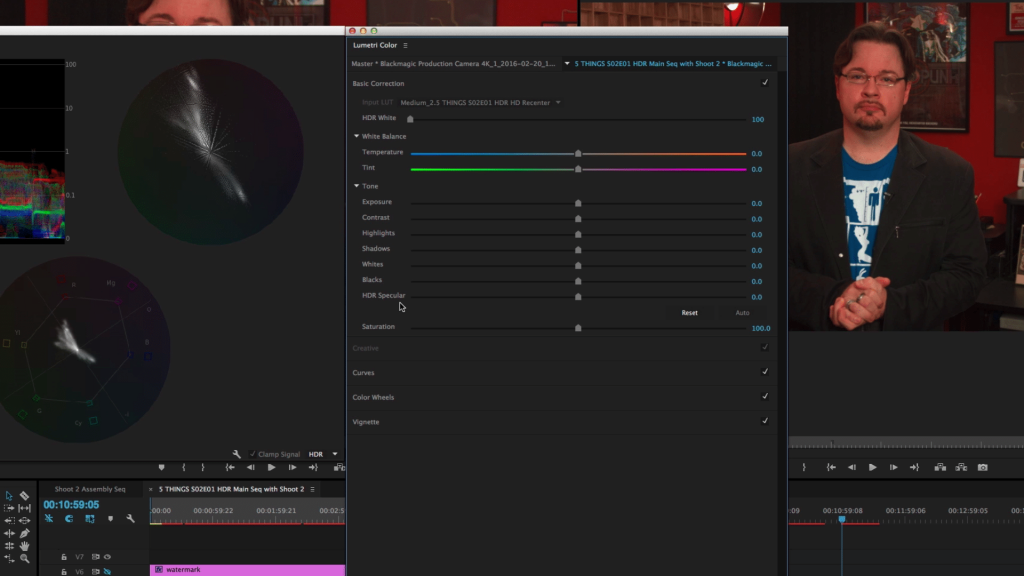This screenshot has height=576, width=1024.
Task: Expand the Curves section
Action: pyautogui.click(x=363, y=372)
